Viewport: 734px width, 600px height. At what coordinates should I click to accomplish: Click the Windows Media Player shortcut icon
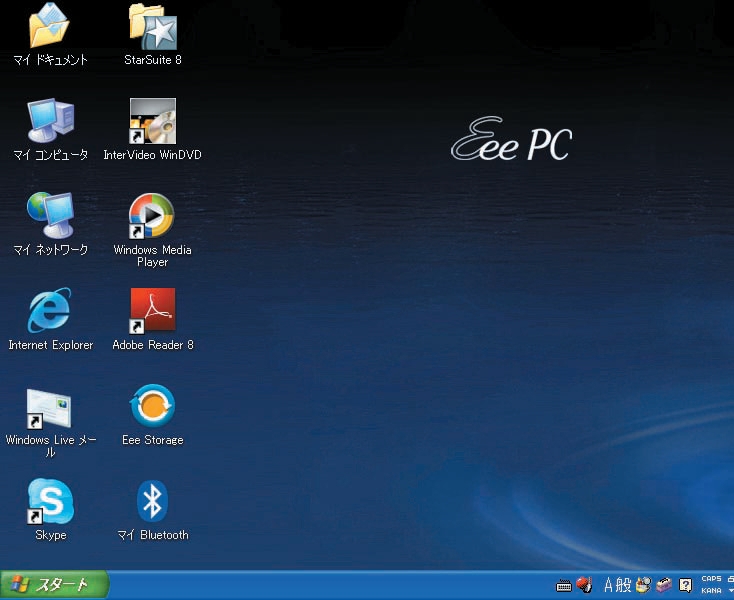[152, 216]
